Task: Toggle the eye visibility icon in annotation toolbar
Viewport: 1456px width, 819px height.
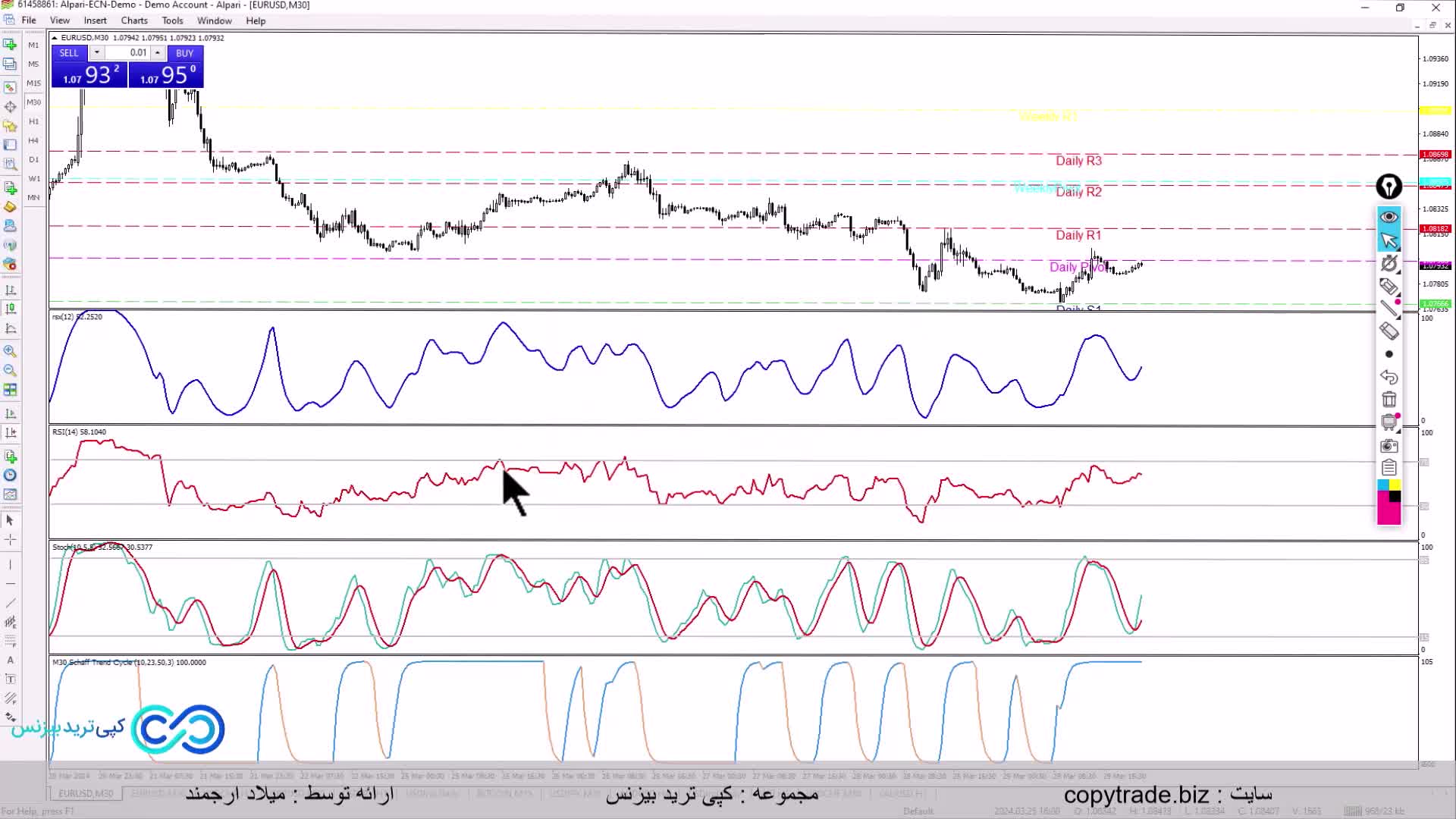Action: click(1389, 218)
